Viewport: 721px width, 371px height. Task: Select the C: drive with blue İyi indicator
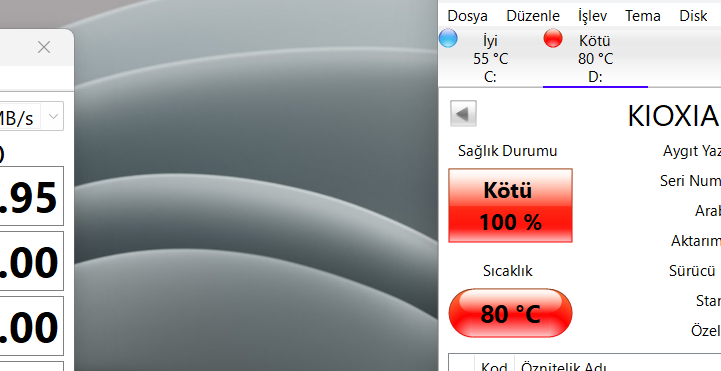[x=491, y=58]
